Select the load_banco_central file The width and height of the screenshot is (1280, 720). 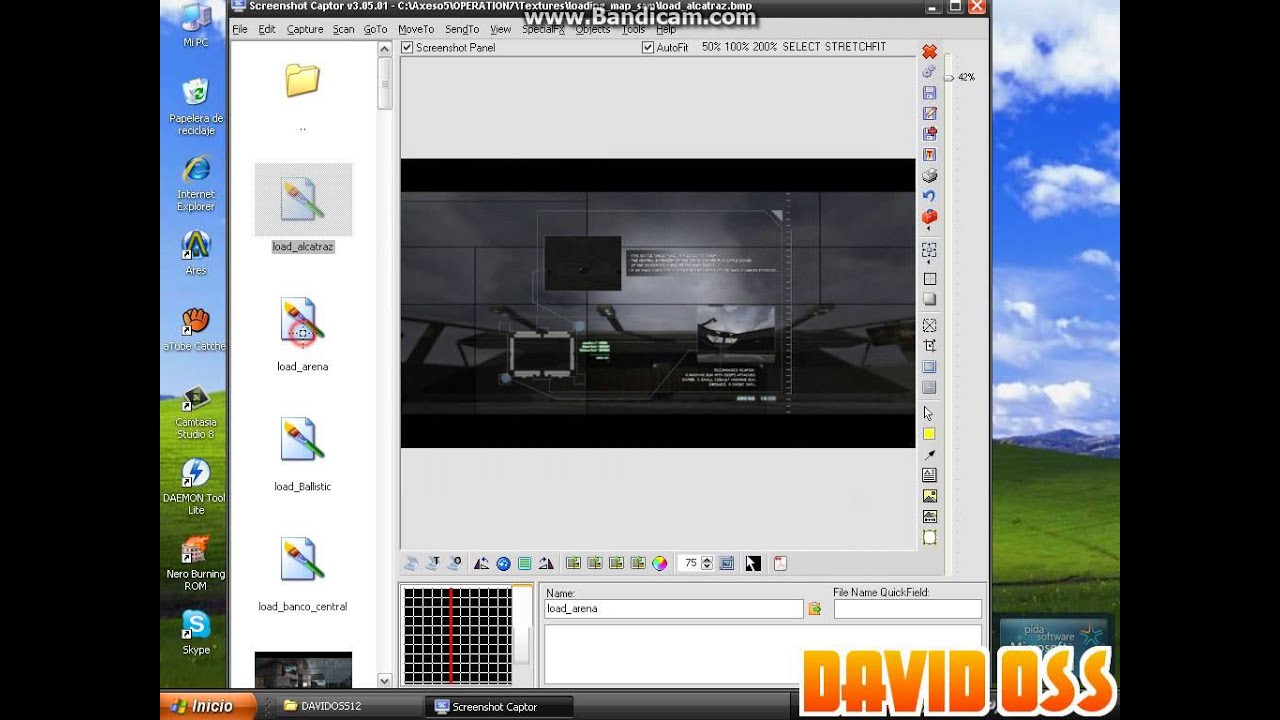302,575
